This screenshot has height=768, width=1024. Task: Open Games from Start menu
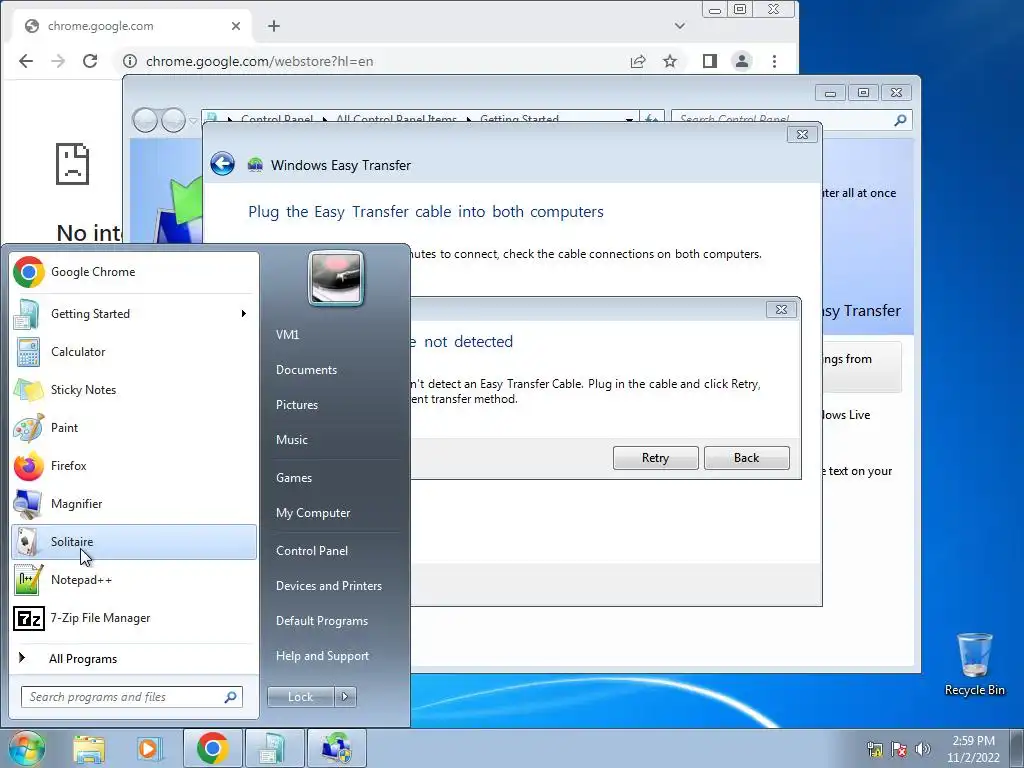point(294,478)
